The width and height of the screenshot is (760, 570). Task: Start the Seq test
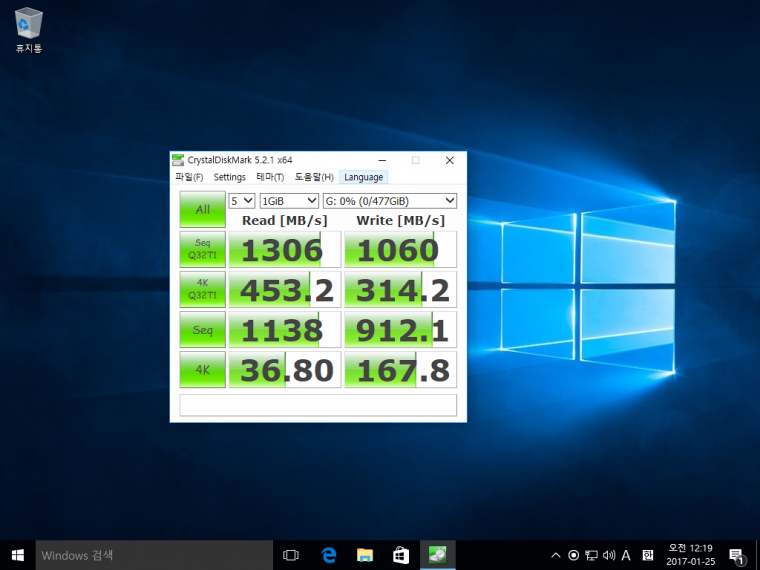203,330
